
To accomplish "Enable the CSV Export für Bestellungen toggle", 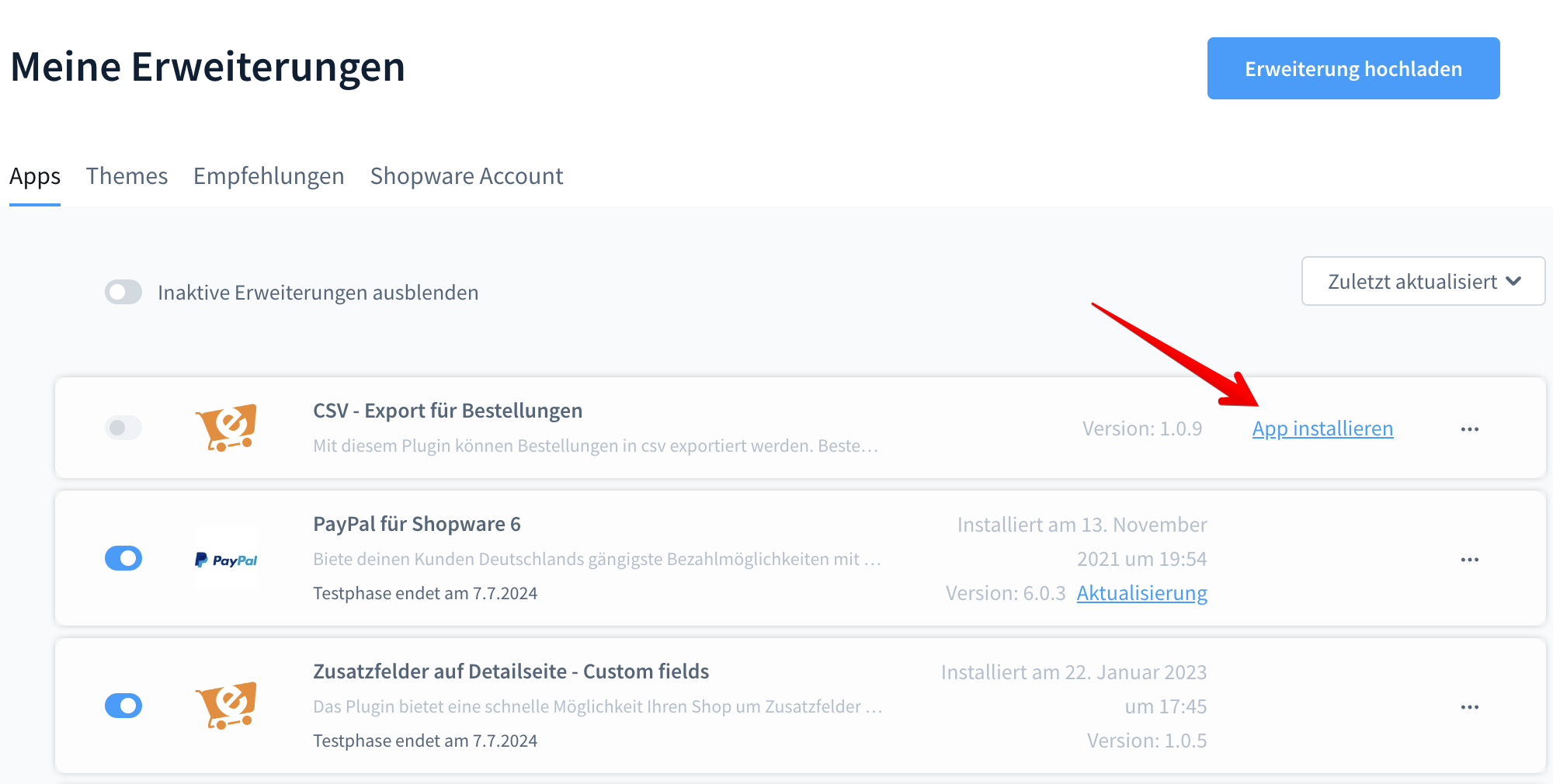I will pyautogui.click(x=123, y=428).
